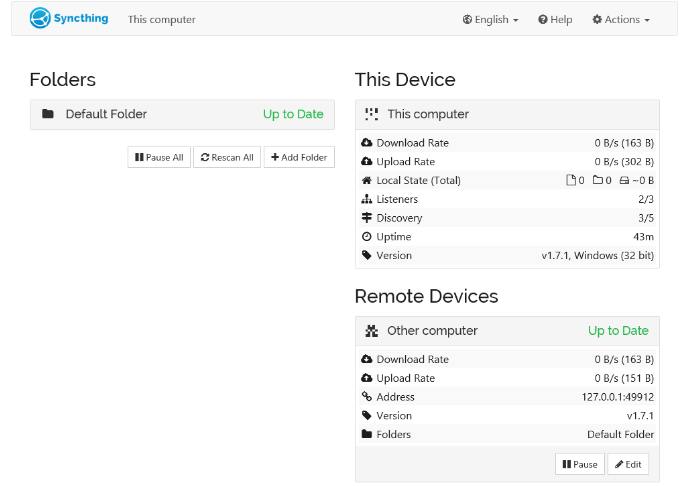680x486 pixels.
Task: Click the This computer navbar text
Action: point(161,20)
